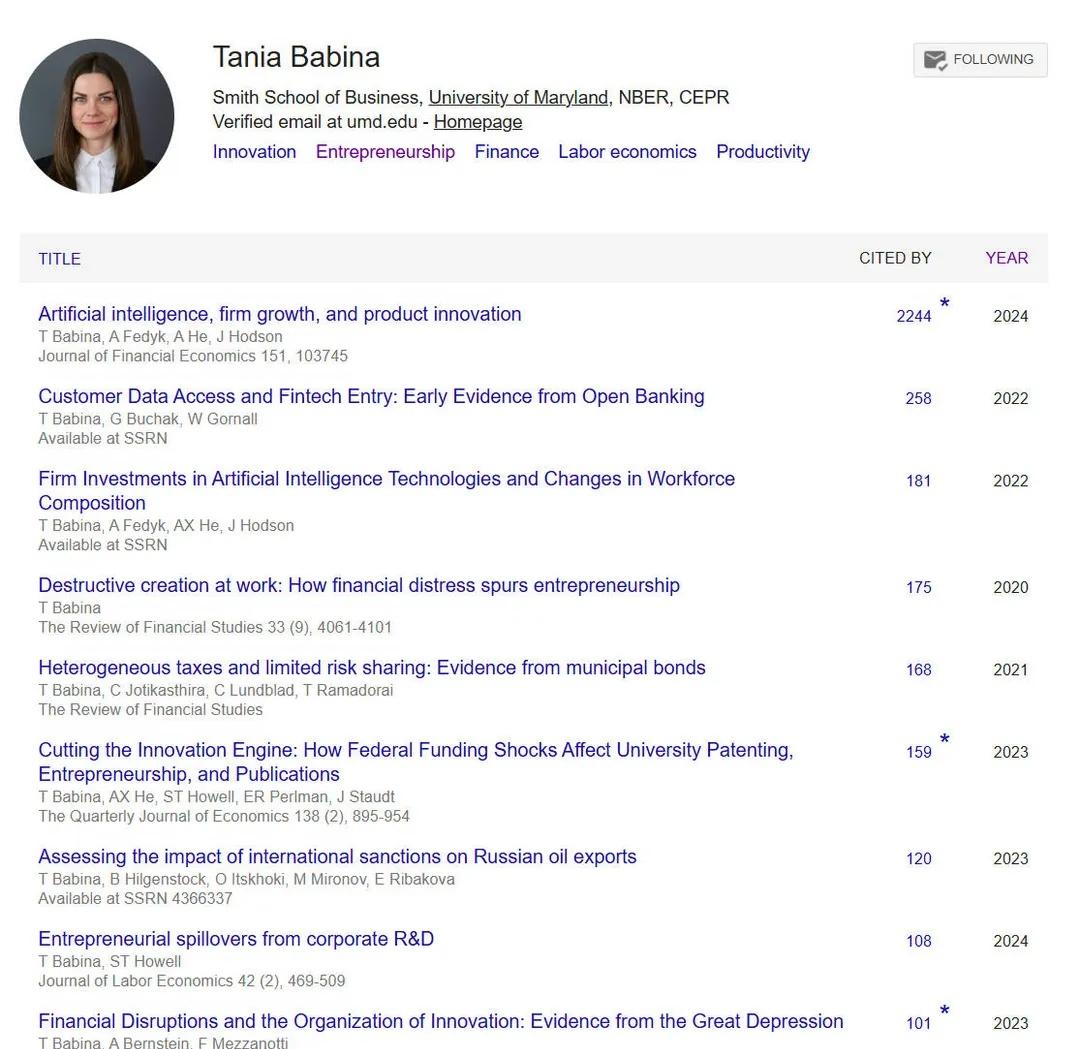Select the Productivity interest tag
The width and height of the screenshot is (1080, 1049).
click(x=763, y=152)
